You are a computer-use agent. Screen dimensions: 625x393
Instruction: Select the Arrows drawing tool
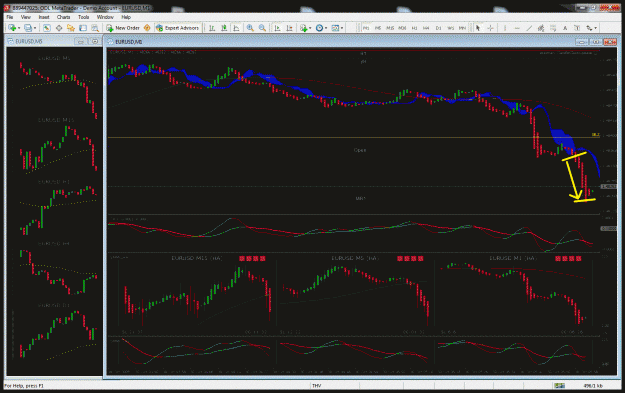coord(589,28)
